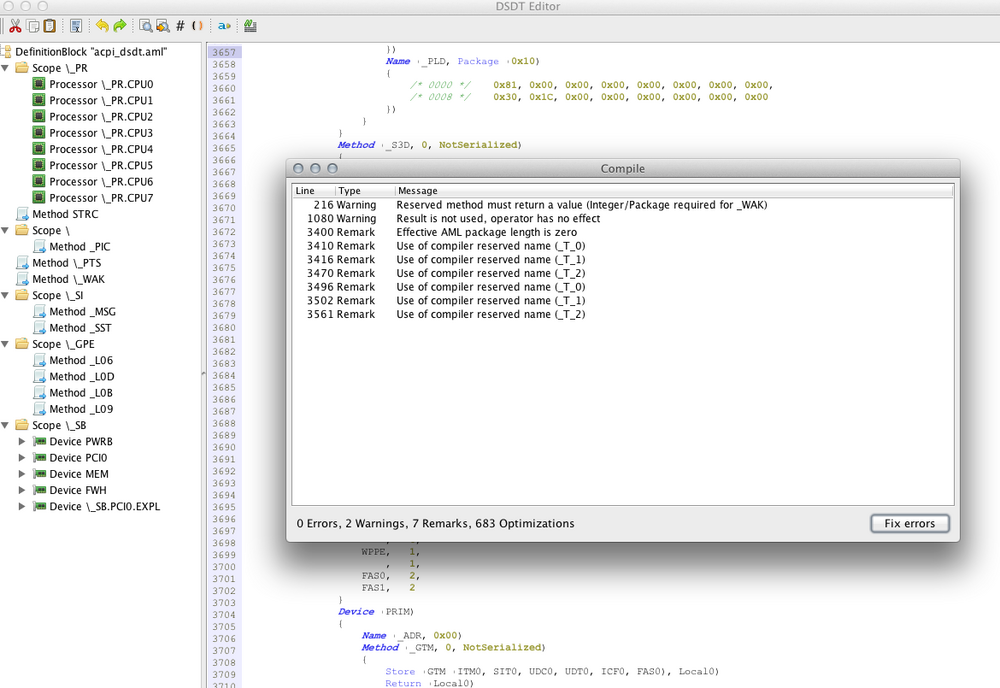Collapse the Scope \_GPE folder
The image size is (1000, 688).
[x=7, y=344]
